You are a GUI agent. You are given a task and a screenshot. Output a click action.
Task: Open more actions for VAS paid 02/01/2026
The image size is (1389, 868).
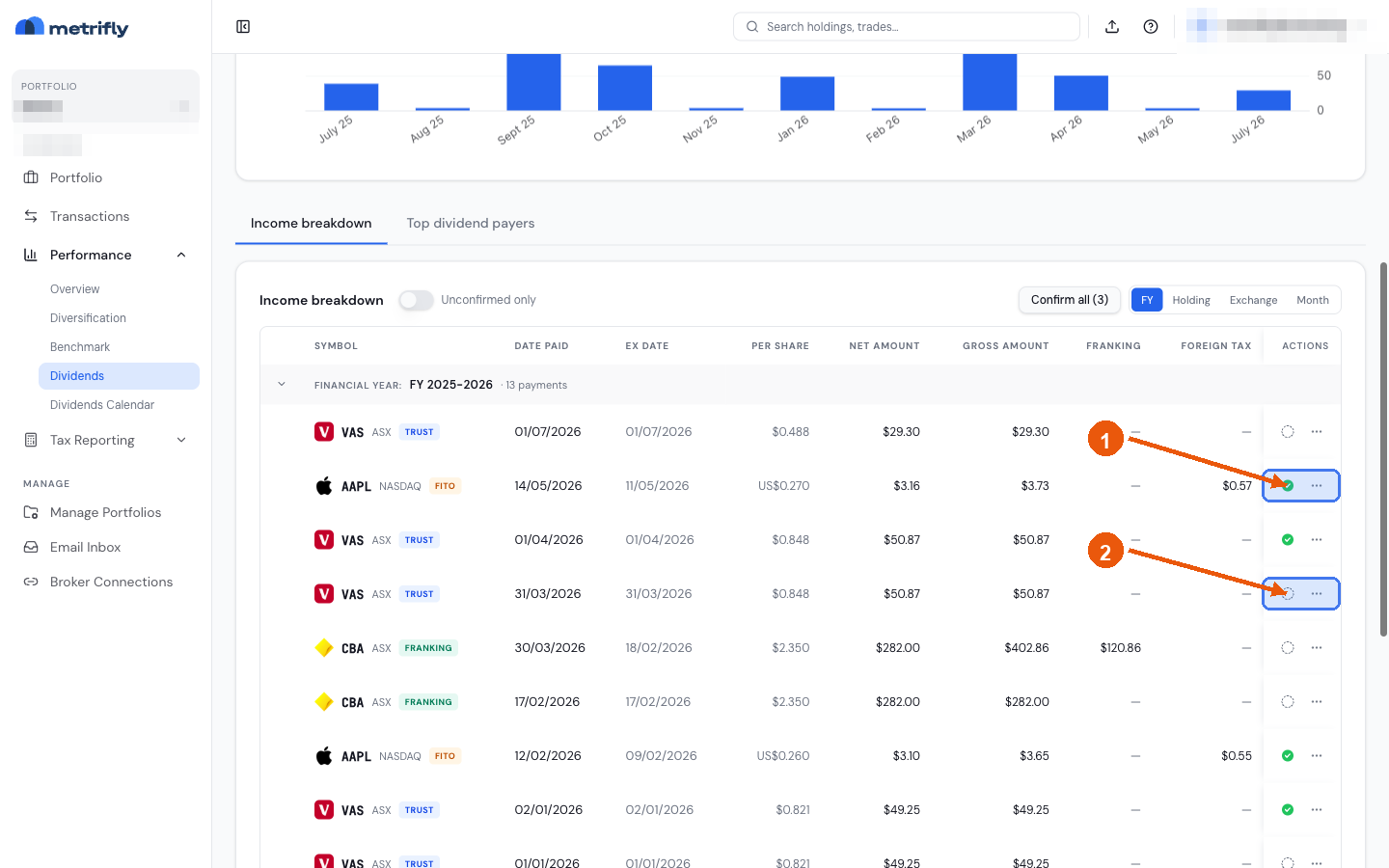pyautogui.click(x=1317, y=810)
